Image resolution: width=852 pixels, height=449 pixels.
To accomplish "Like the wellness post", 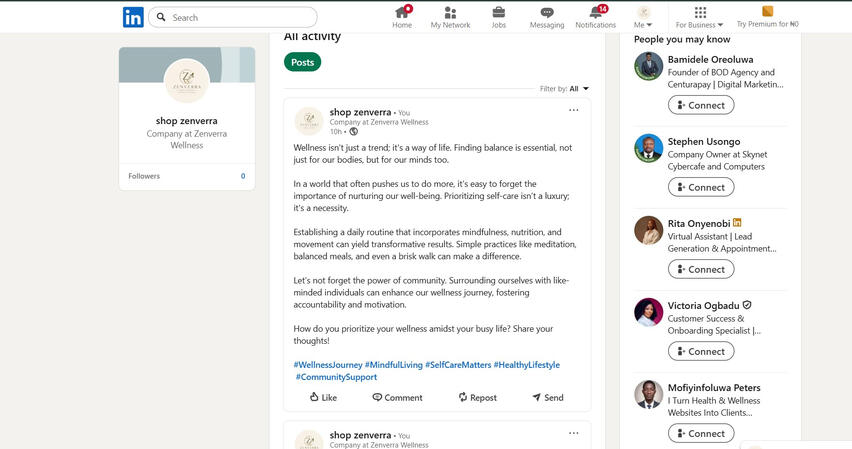I will coord(323,397).
